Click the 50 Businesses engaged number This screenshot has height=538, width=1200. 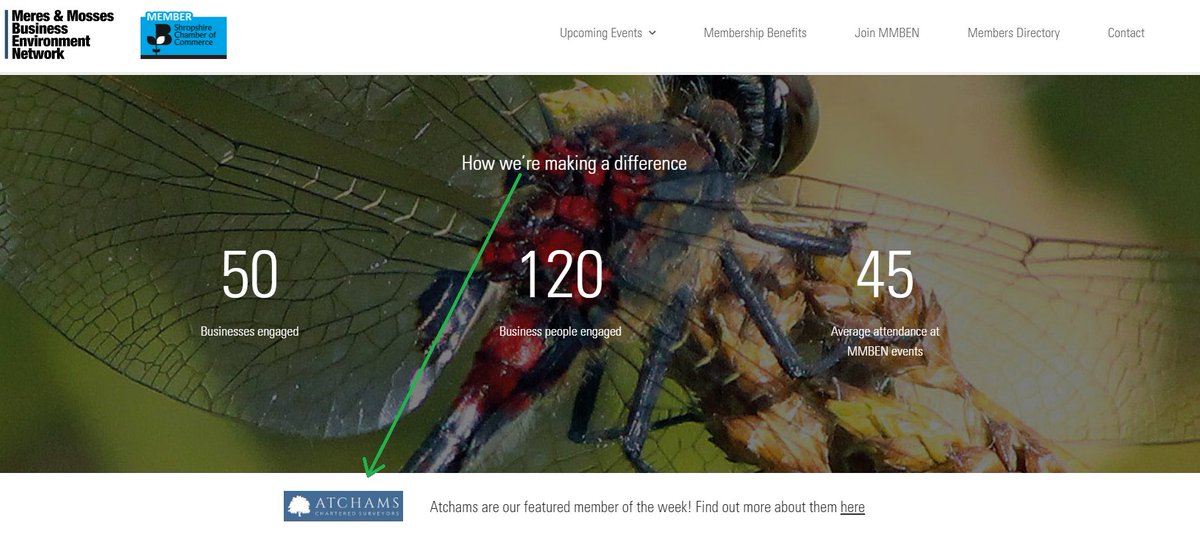point(249,275)
